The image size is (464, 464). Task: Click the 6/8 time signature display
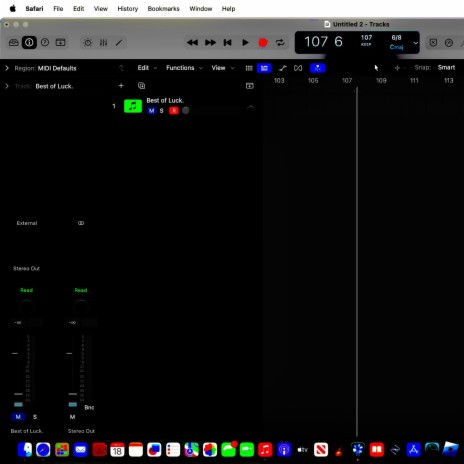(x=396, y=38)
